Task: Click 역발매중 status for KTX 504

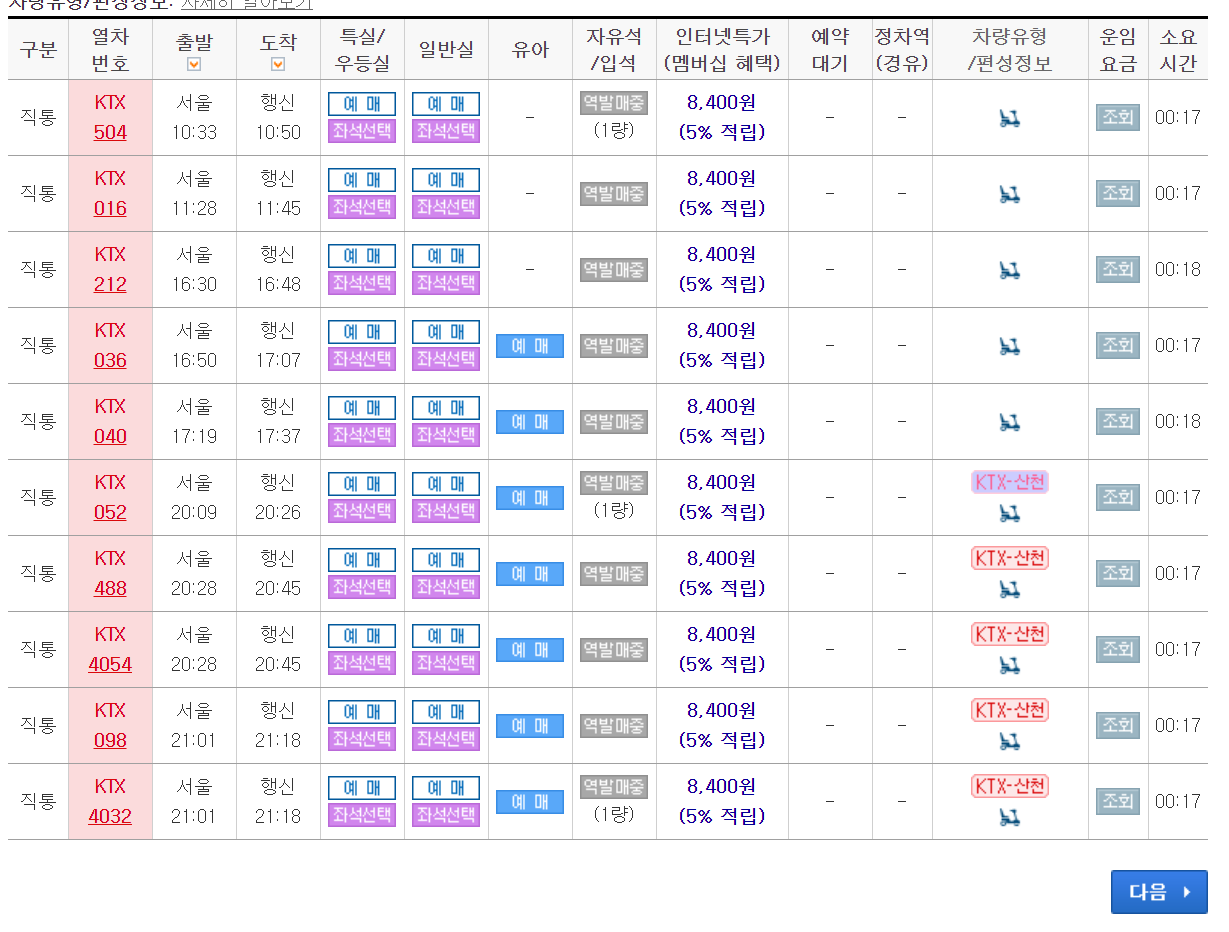Action: coord(614,103)
